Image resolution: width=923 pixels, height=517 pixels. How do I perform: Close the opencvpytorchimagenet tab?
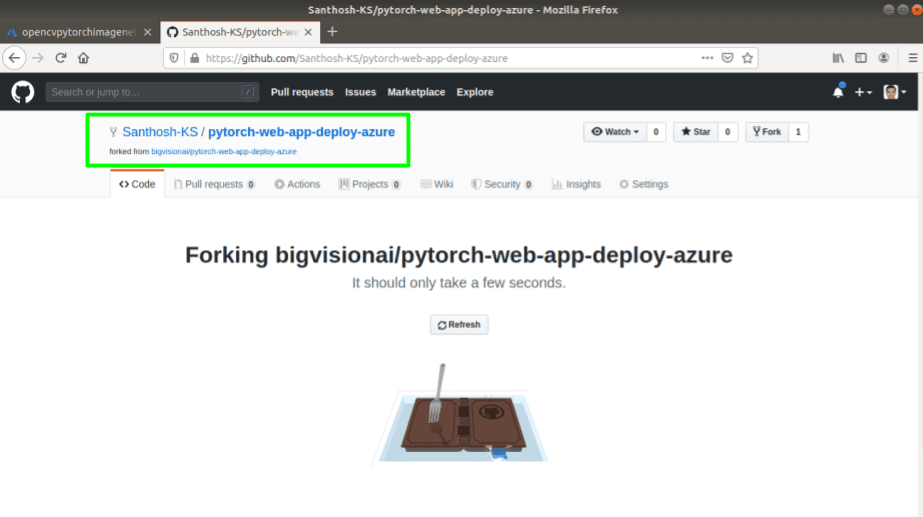(x=147, y=32)
